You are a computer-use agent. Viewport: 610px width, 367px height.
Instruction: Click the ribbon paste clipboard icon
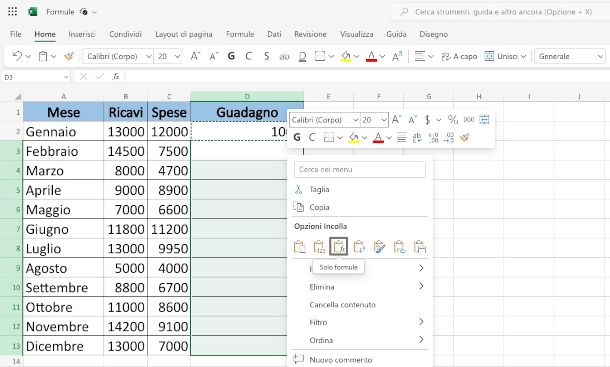click(43, 56)
